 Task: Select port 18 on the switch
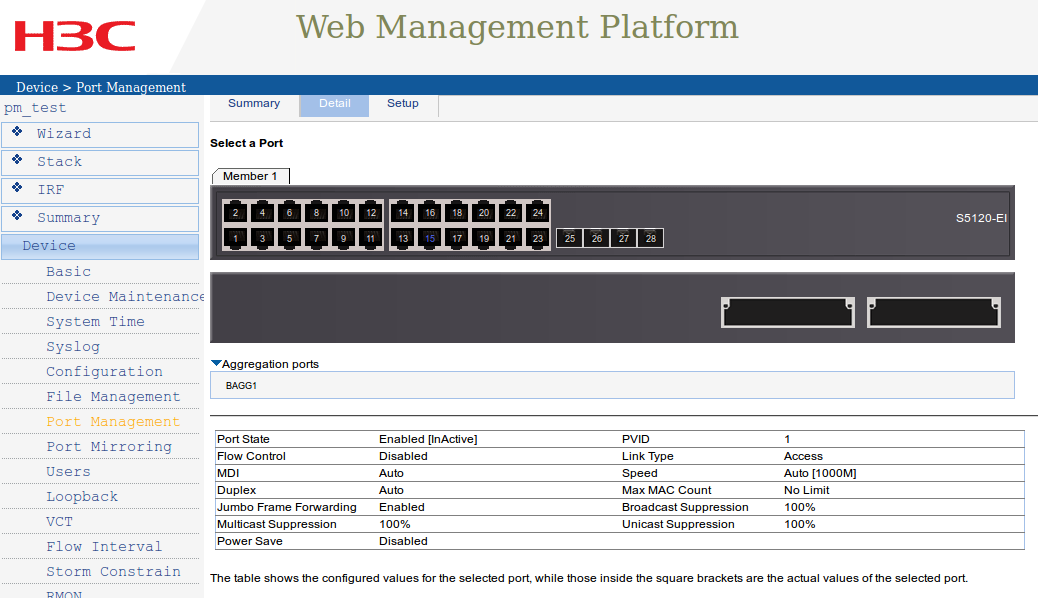click(457, 213)
